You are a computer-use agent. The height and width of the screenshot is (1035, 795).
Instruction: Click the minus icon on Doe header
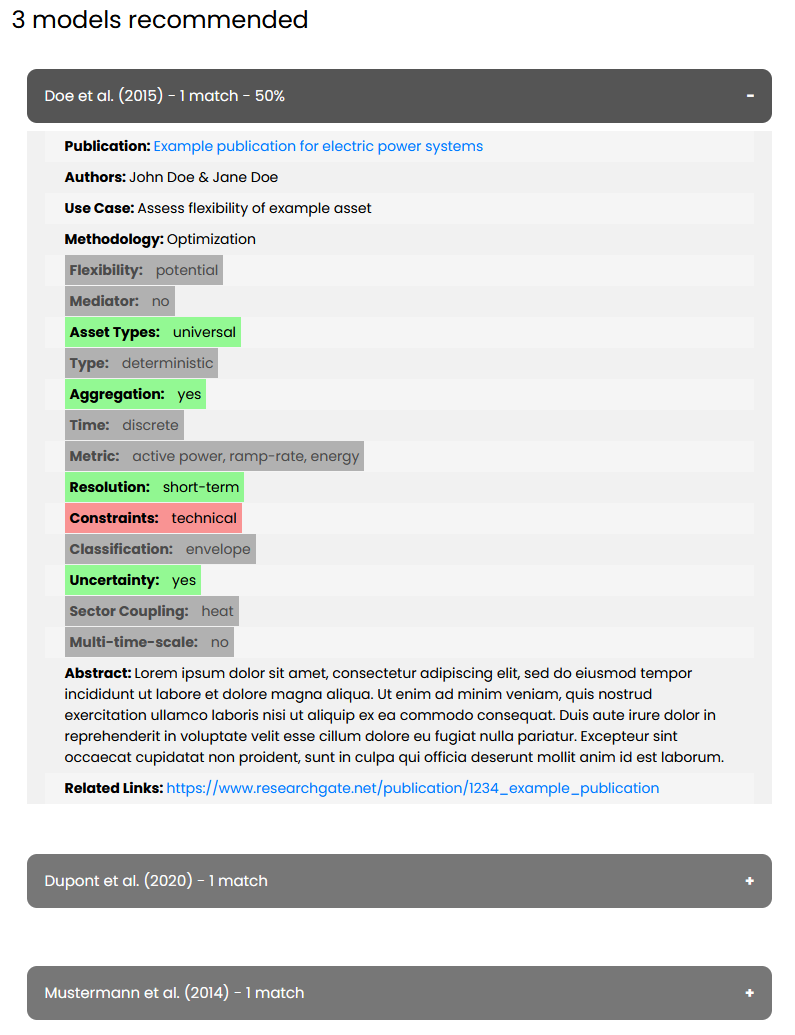(750, 96)
